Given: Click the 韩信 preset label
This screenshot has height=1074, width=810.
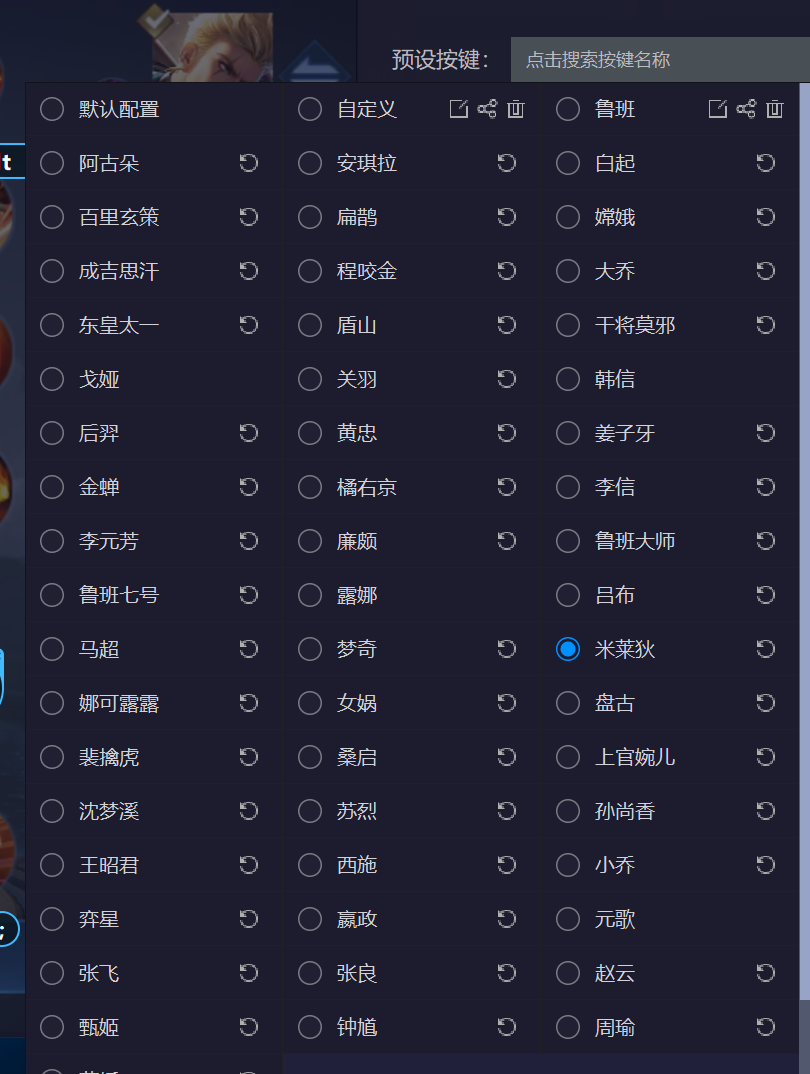Looking at the screenshot, I should coord(614,379).
